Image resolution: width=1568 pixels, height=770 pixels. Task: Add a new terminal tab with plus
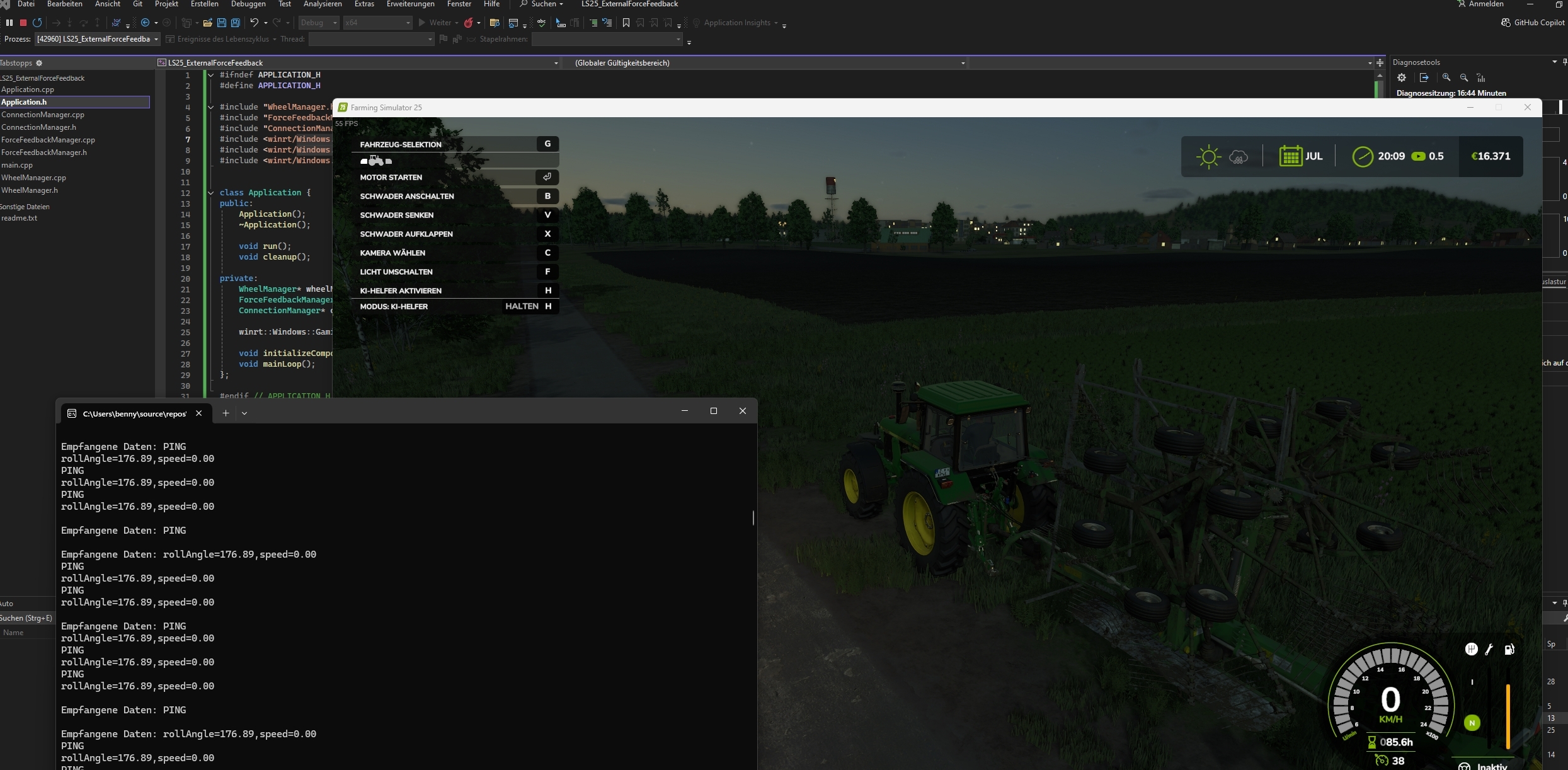226,413
